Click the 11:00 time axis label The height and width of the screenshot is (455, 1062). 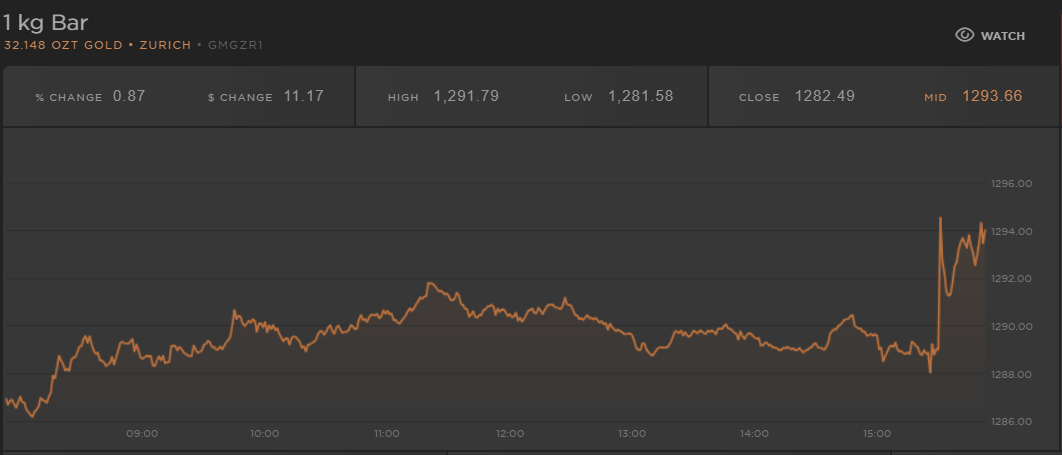coord(387,434)
